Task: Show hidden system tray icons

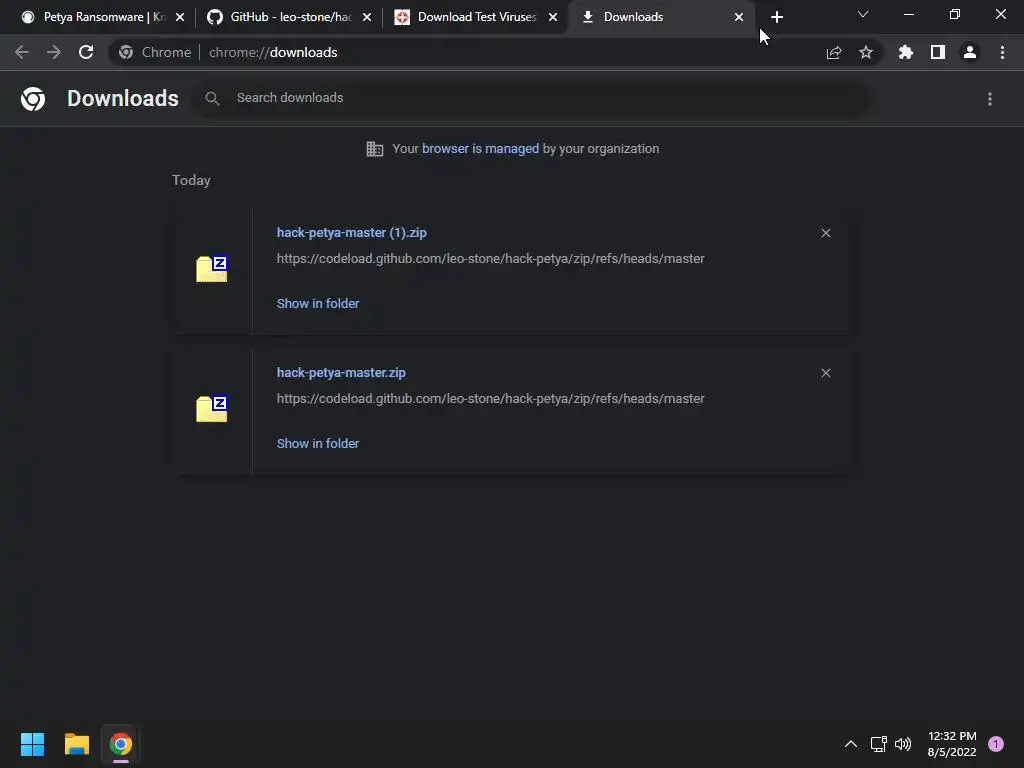Action: tap(850, 744)
